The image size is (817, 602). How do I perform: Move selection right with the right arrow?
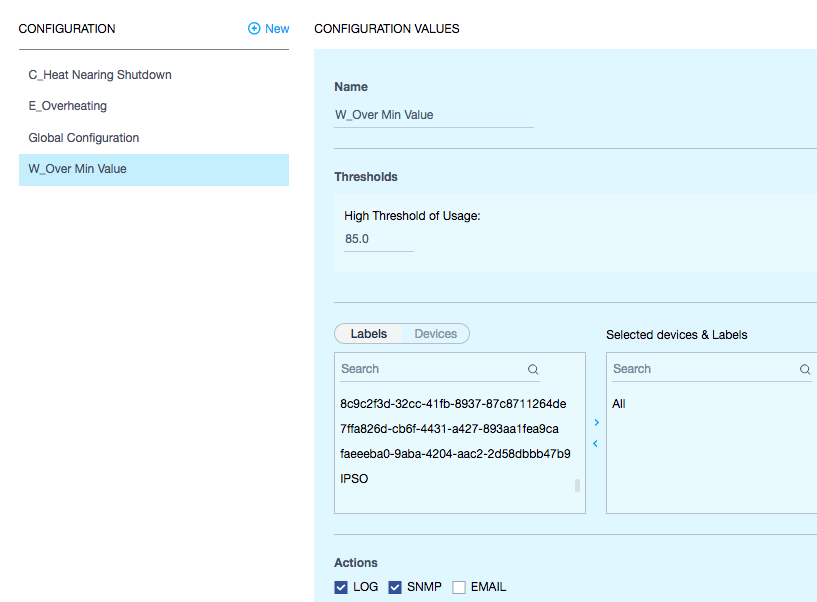pyautogui.click(x=597, y=422)
